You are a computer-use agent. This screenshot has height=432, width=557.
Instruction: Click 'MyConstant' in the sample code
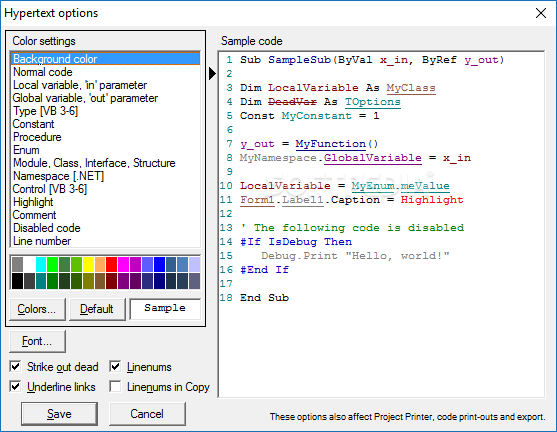click(317, 116)
